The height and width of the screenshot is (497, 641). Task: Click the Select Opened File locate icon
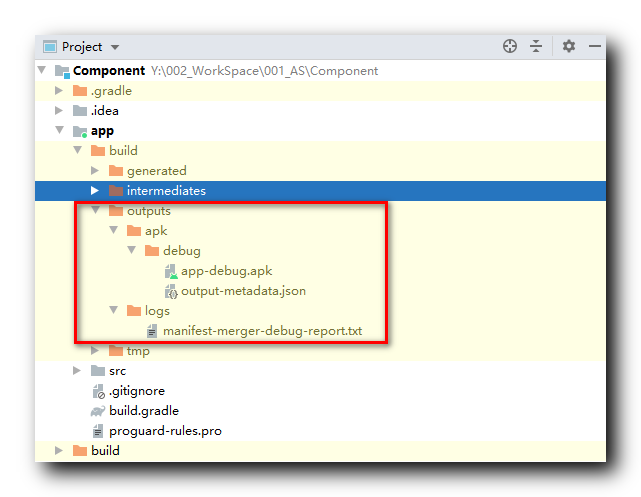coord(510,46)
